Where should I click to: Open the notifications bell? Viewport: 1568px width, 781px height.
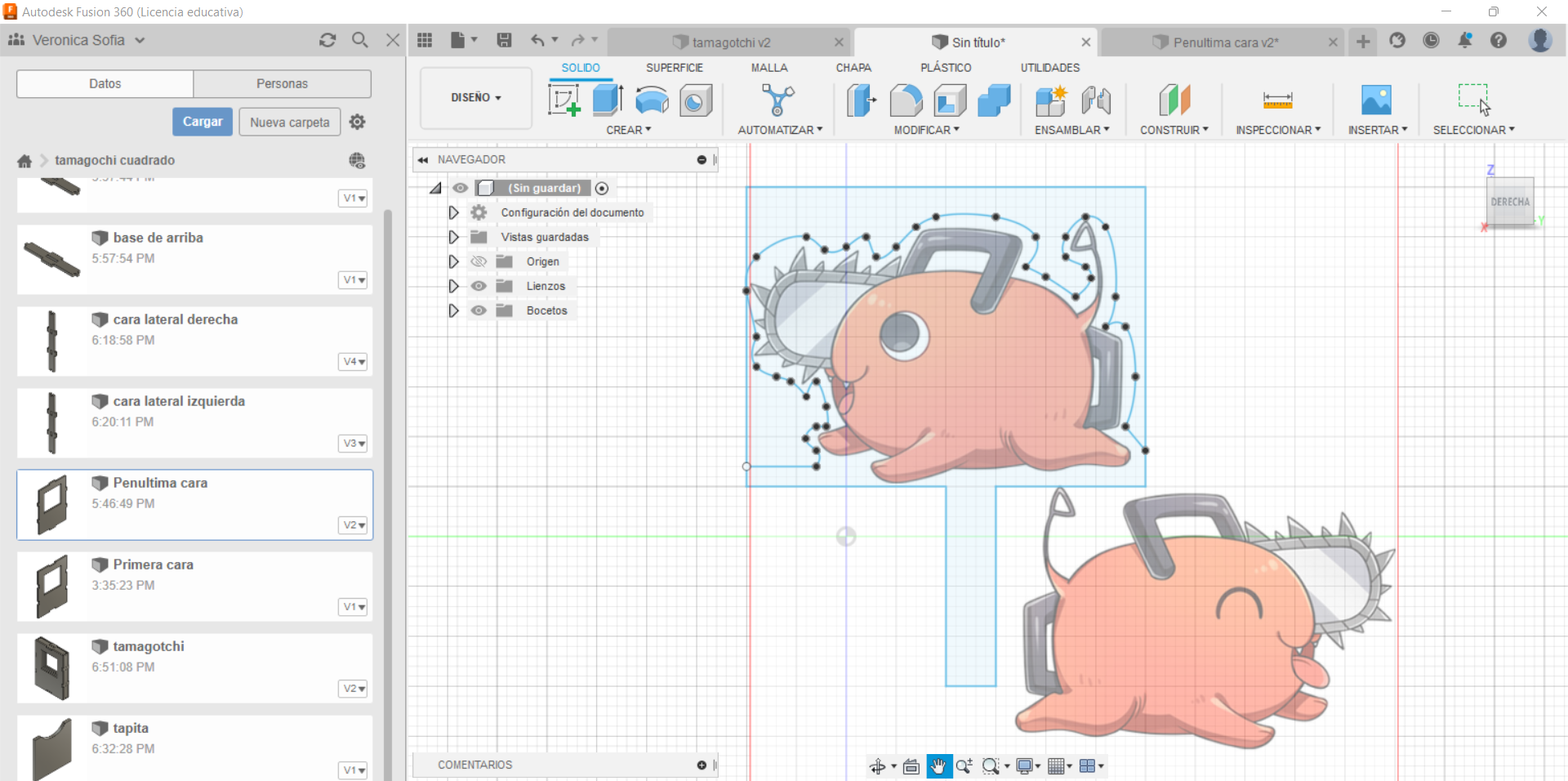click(x=1465, y=40)
